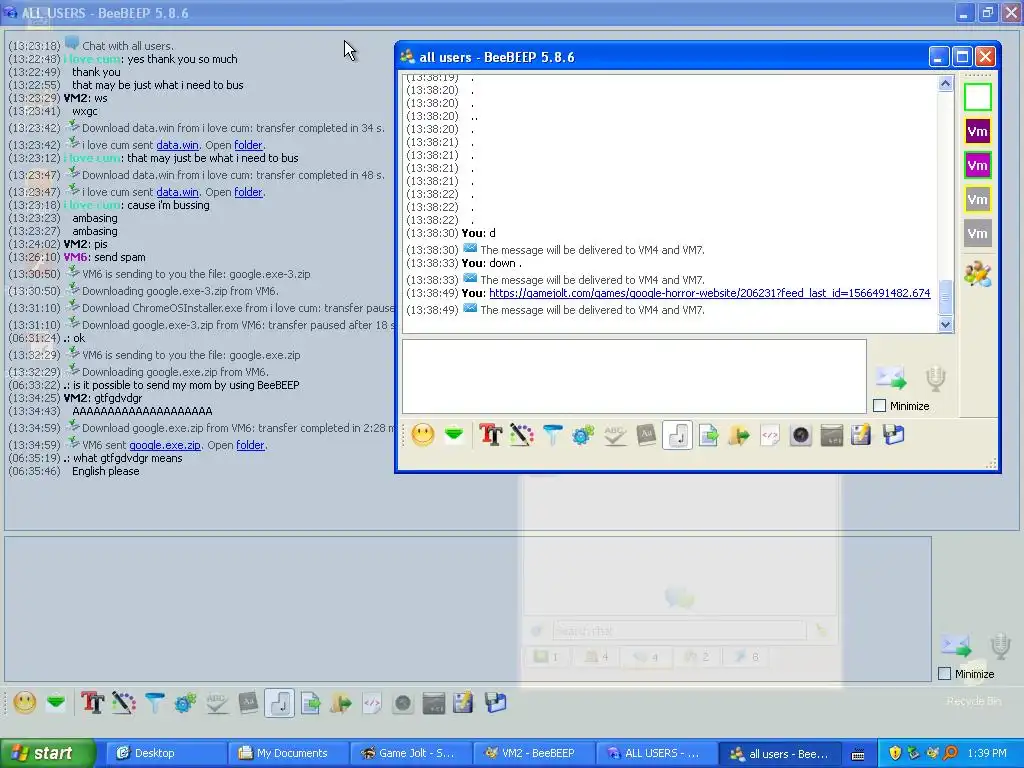This screenshot has height=768, width=1024.
Task: Switch to ALL USERS taskbar button
Action: [x=657, y=753]
